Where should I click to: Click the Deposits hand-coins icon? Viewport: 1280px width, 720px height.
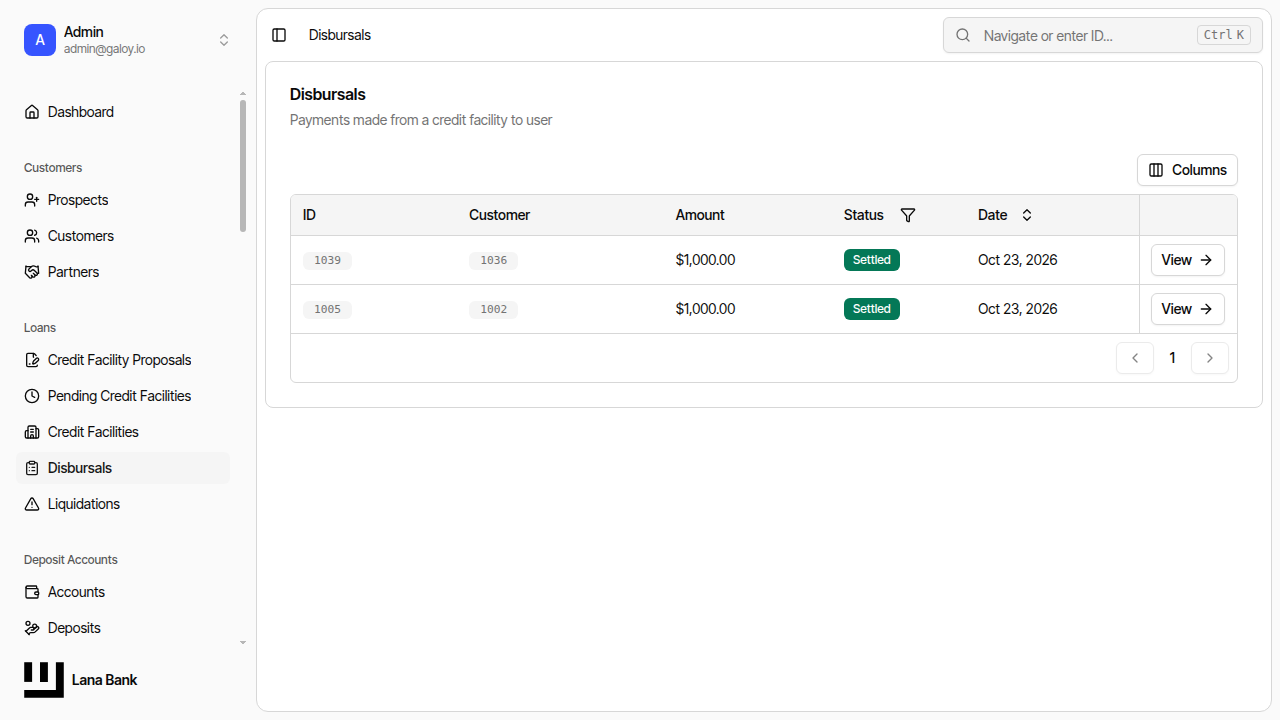(32, 628)
